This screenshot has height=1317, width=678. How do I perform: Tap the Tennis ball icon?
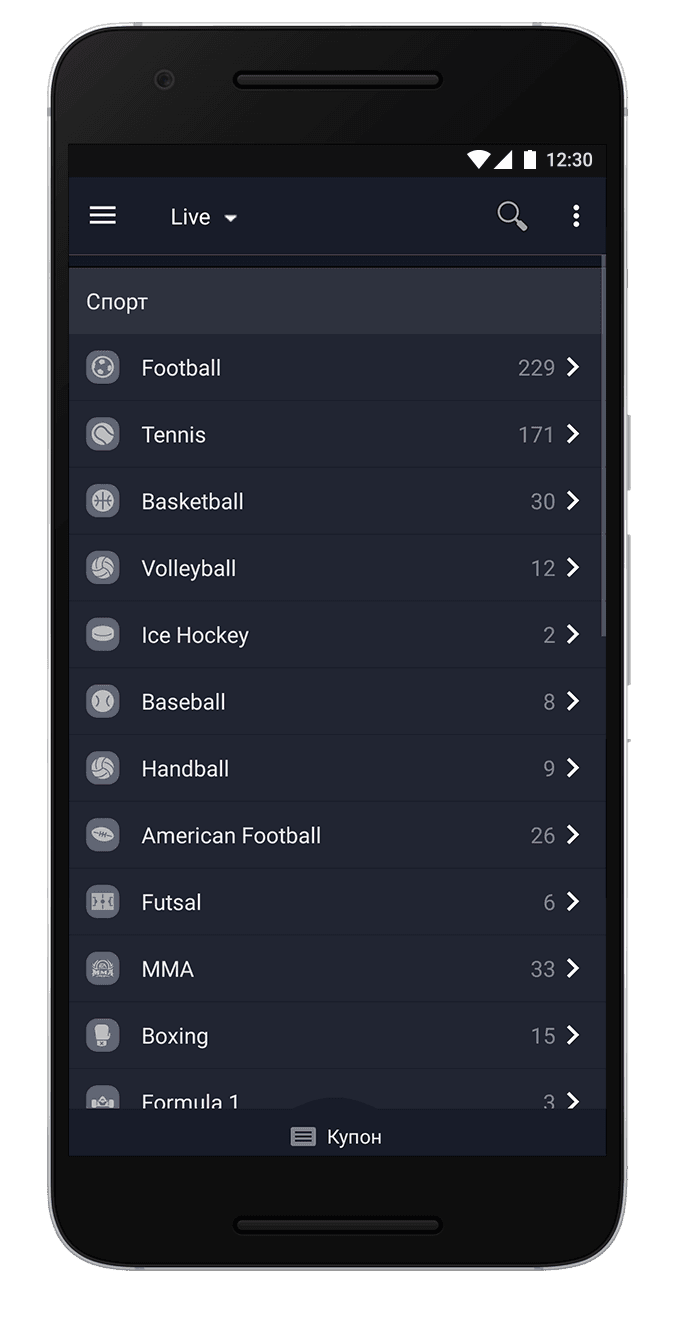[103, 435]
